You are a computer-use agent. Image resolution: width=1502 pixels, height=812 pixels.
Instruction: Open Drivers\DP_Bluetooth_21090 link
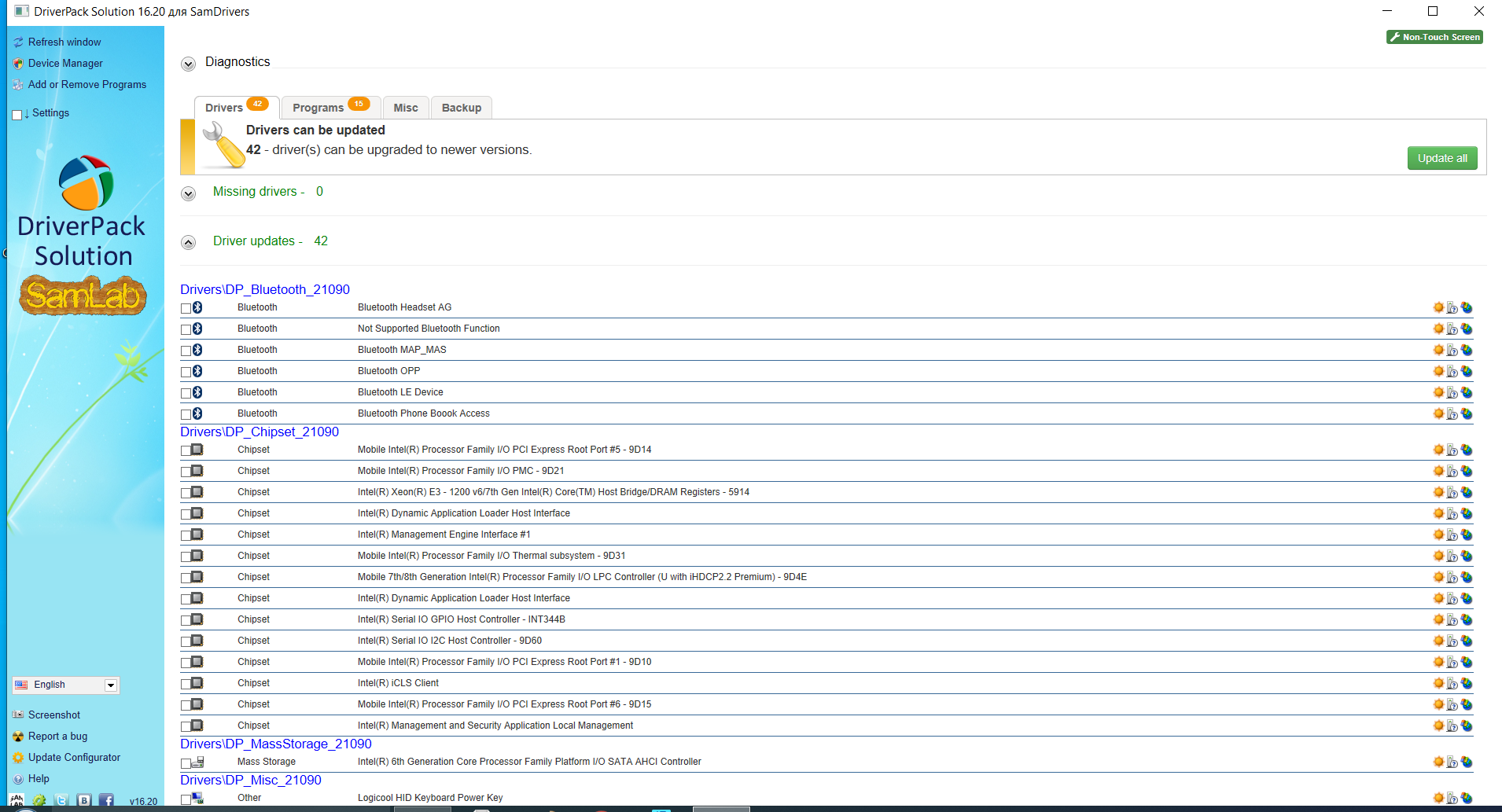pos(265,289)
